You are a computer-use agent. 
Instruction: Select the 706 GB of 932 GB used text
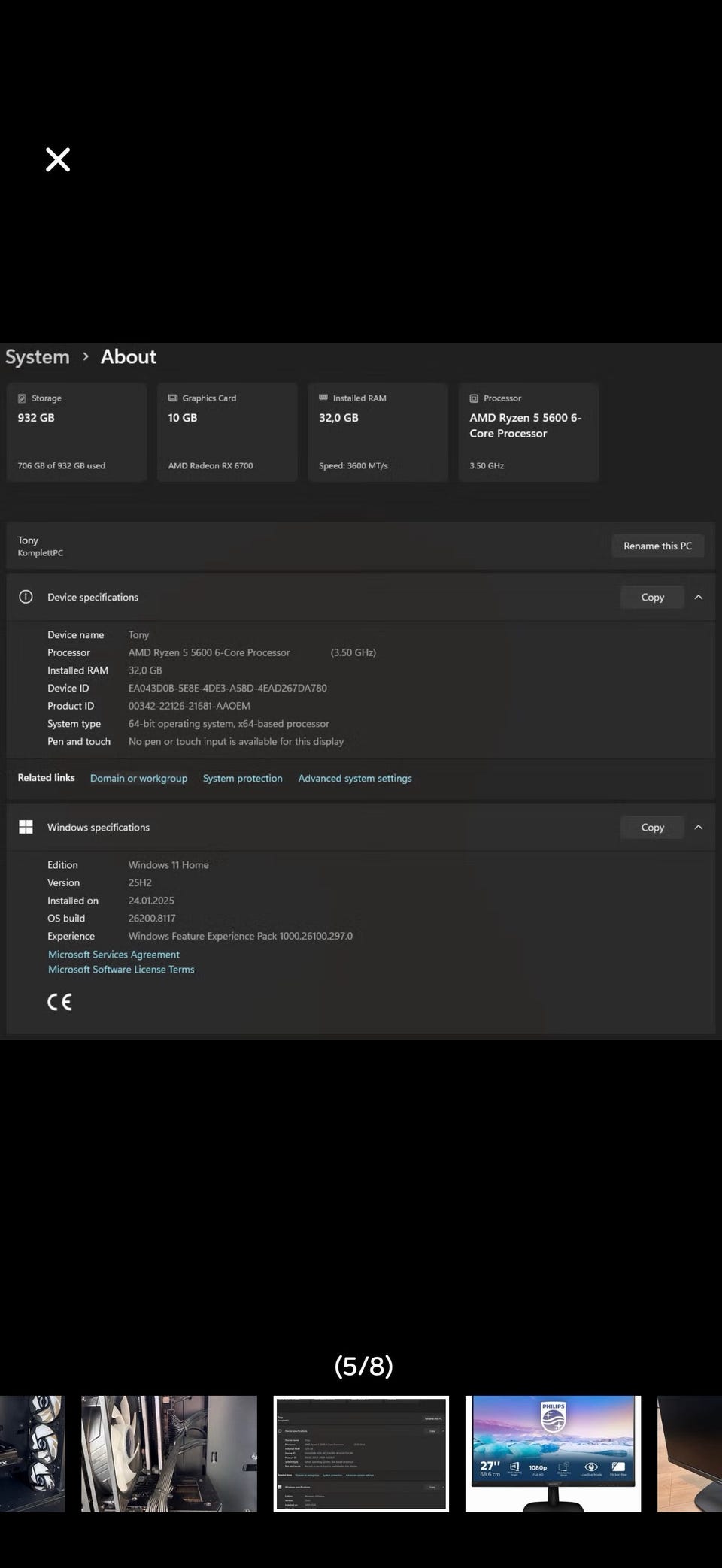(62, 465)
